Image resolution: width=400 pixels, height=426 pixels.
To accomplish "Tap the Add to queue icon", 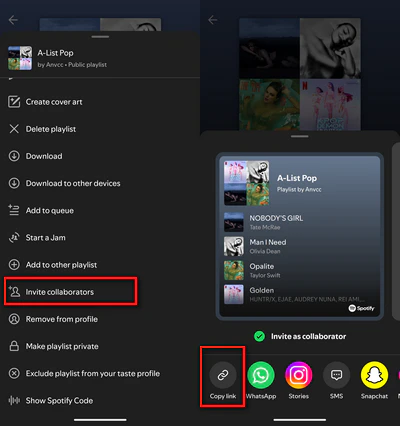I will [x=14, y=210].
